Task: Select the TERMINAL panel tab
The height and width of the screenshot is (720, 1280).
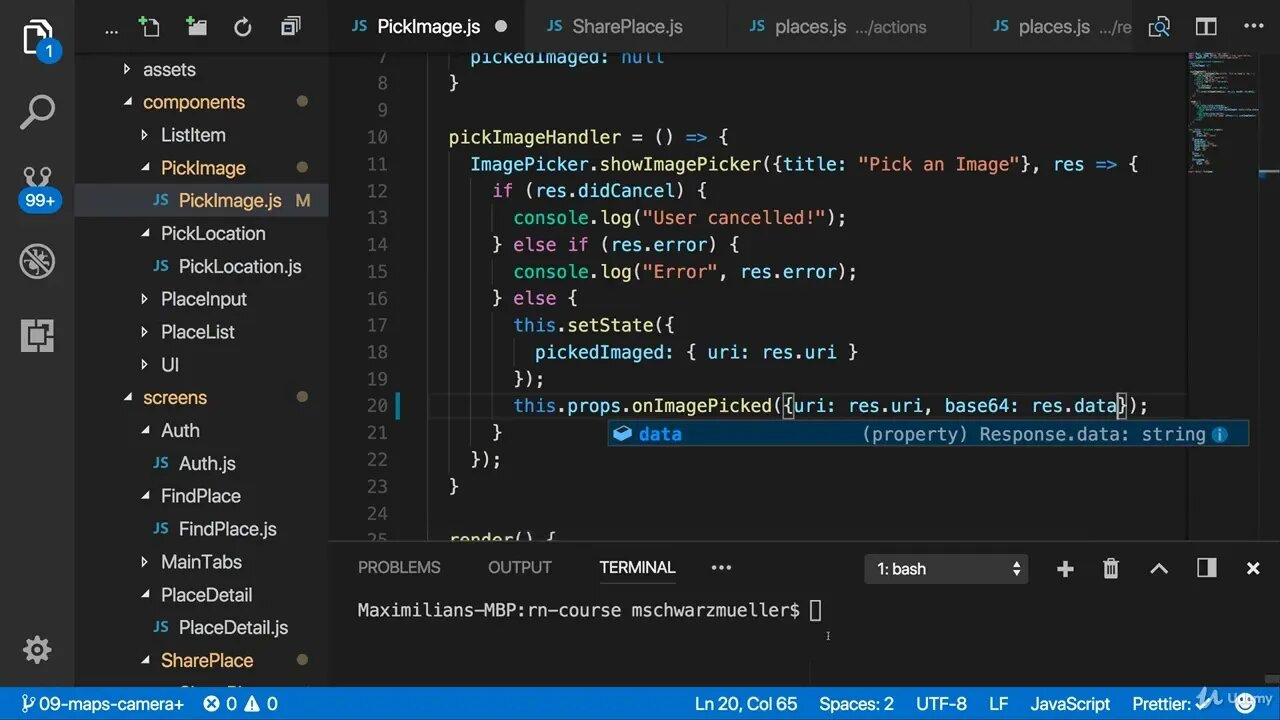Action: [x=637, y=567]
